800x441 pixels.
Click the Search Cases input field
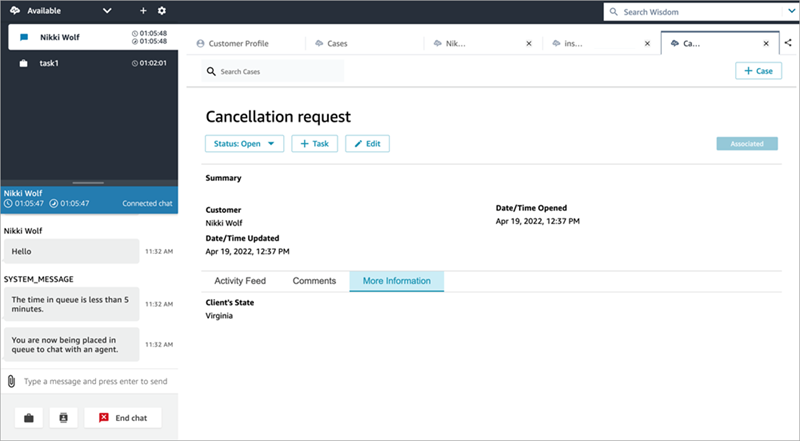(275, 72)
